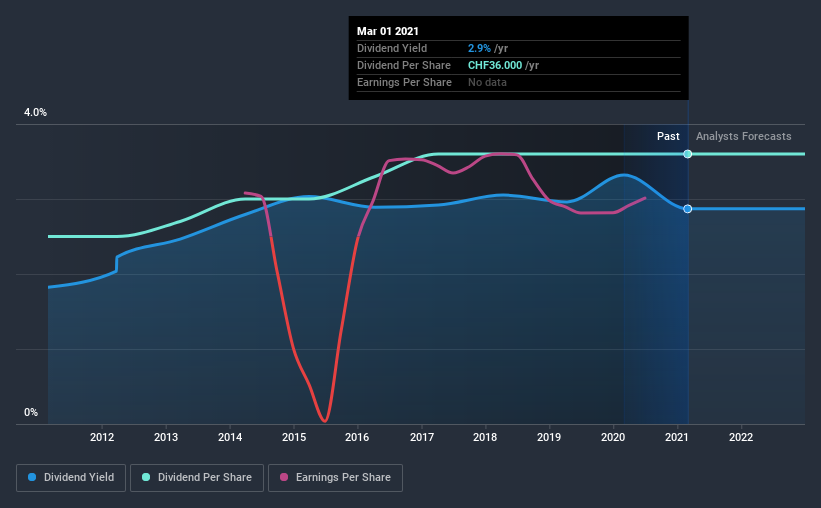Select the Dividend Yield marker at Mar 2021
Viewport: 821px width, 508px height.
687,209
